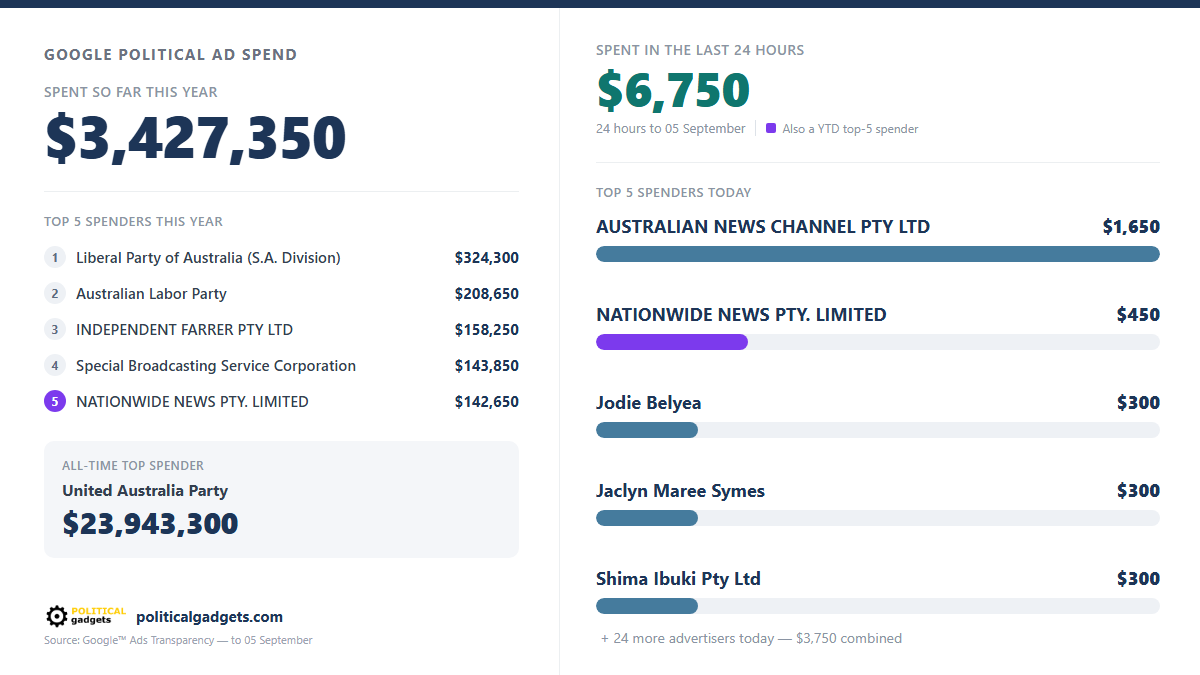Click the $6,750 last 24 hours total
1200x675 pixels.
[673, 90]
